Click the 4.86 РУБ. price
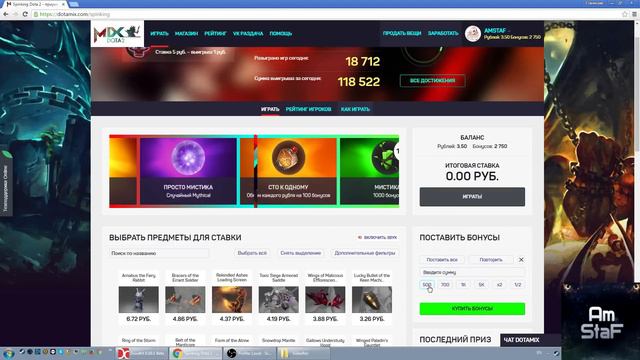 [x=185, y=319]
